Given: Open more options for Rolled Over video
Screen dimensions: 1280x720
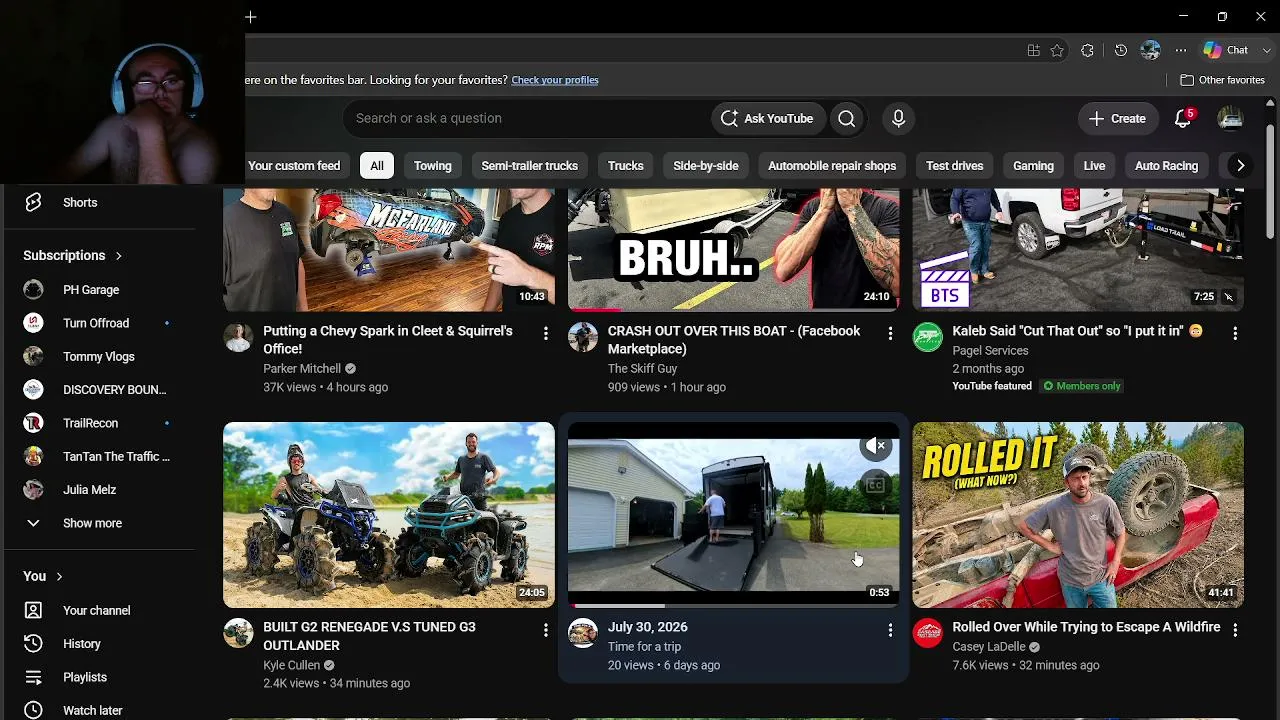Looking at the screenshot, I should point(1235,629).
